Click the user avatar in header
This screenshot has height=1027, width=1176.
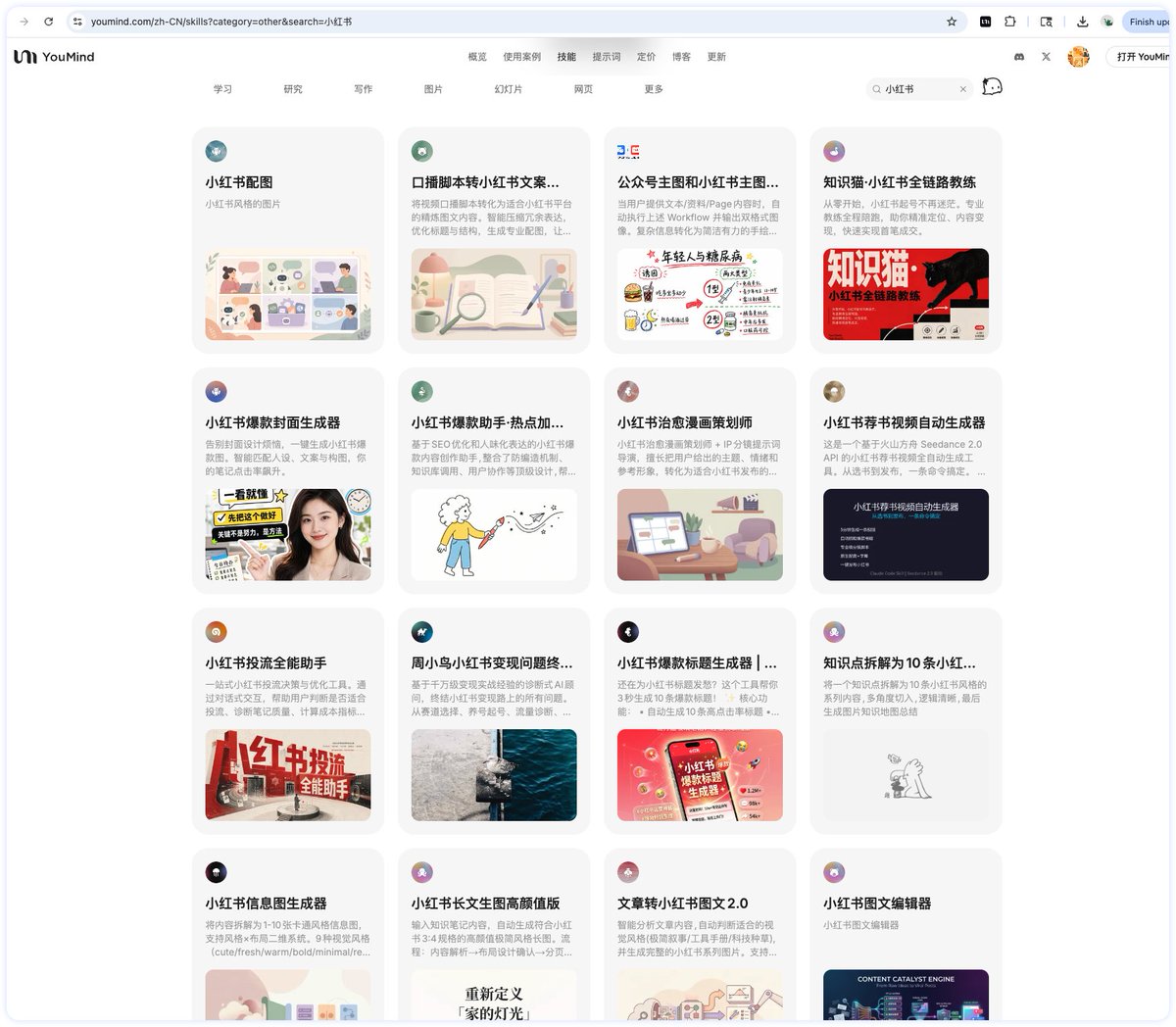(1078, 57)
